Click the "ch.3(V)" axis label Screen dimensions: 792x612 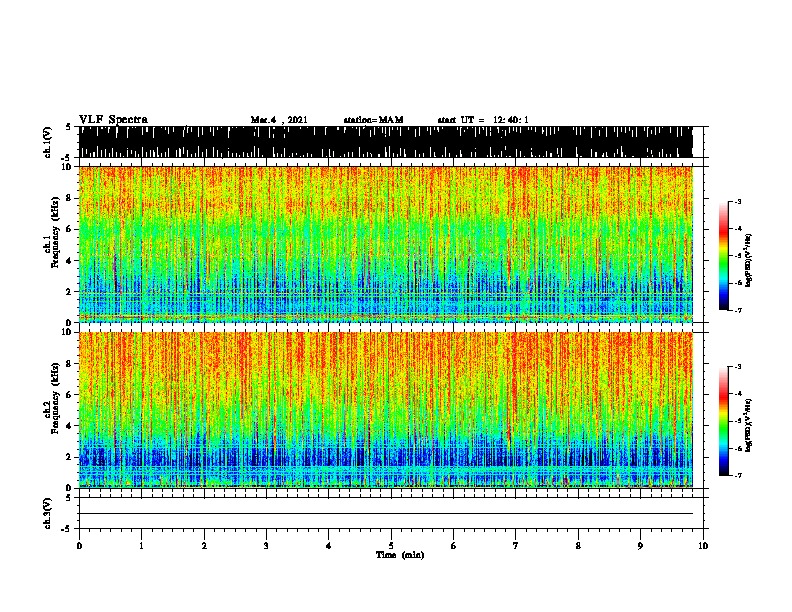[47, 514]
